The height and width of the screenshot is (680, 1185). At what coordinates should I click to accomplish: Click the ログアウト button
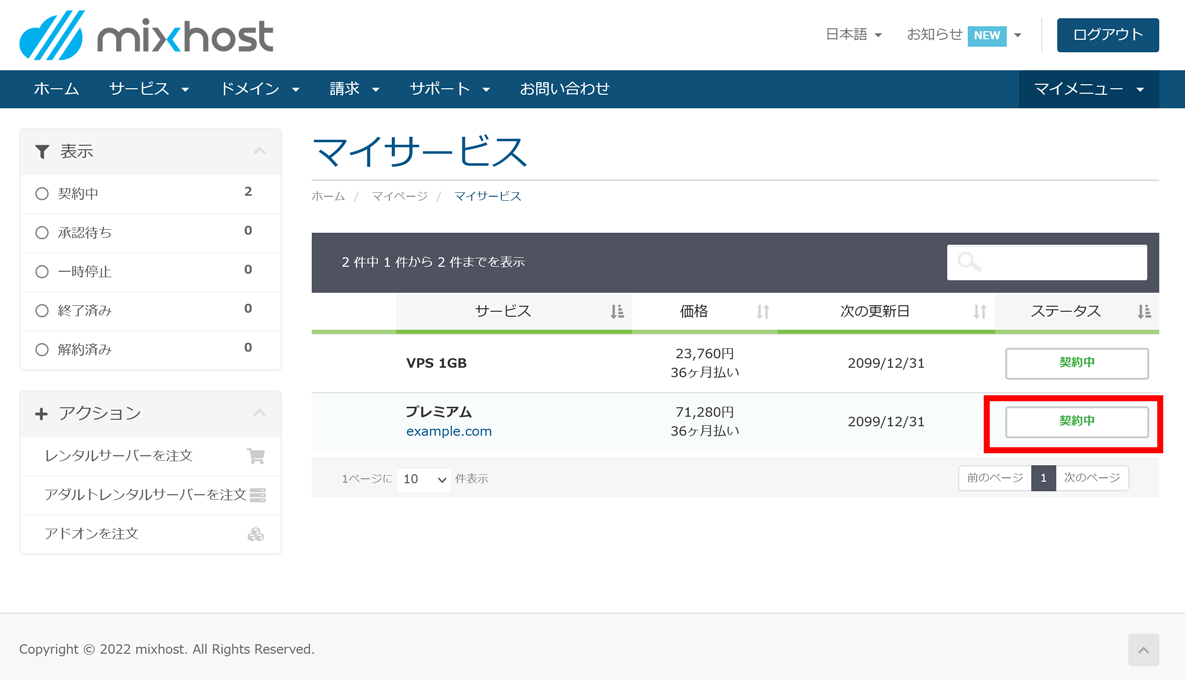click(1108, 35)
